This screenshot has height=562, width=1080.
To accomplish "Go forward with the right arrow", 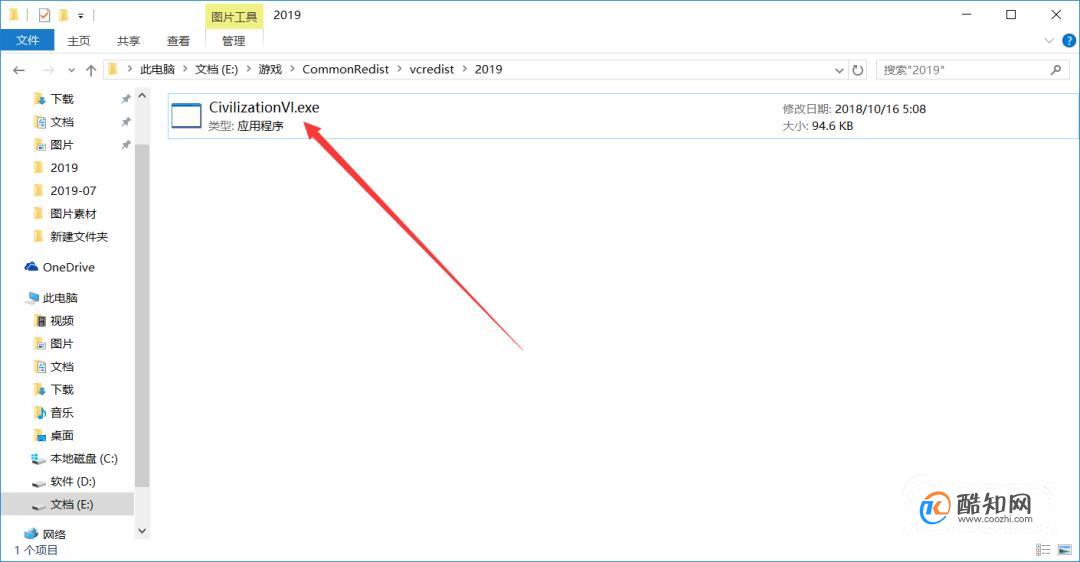I will coord(48,70).
